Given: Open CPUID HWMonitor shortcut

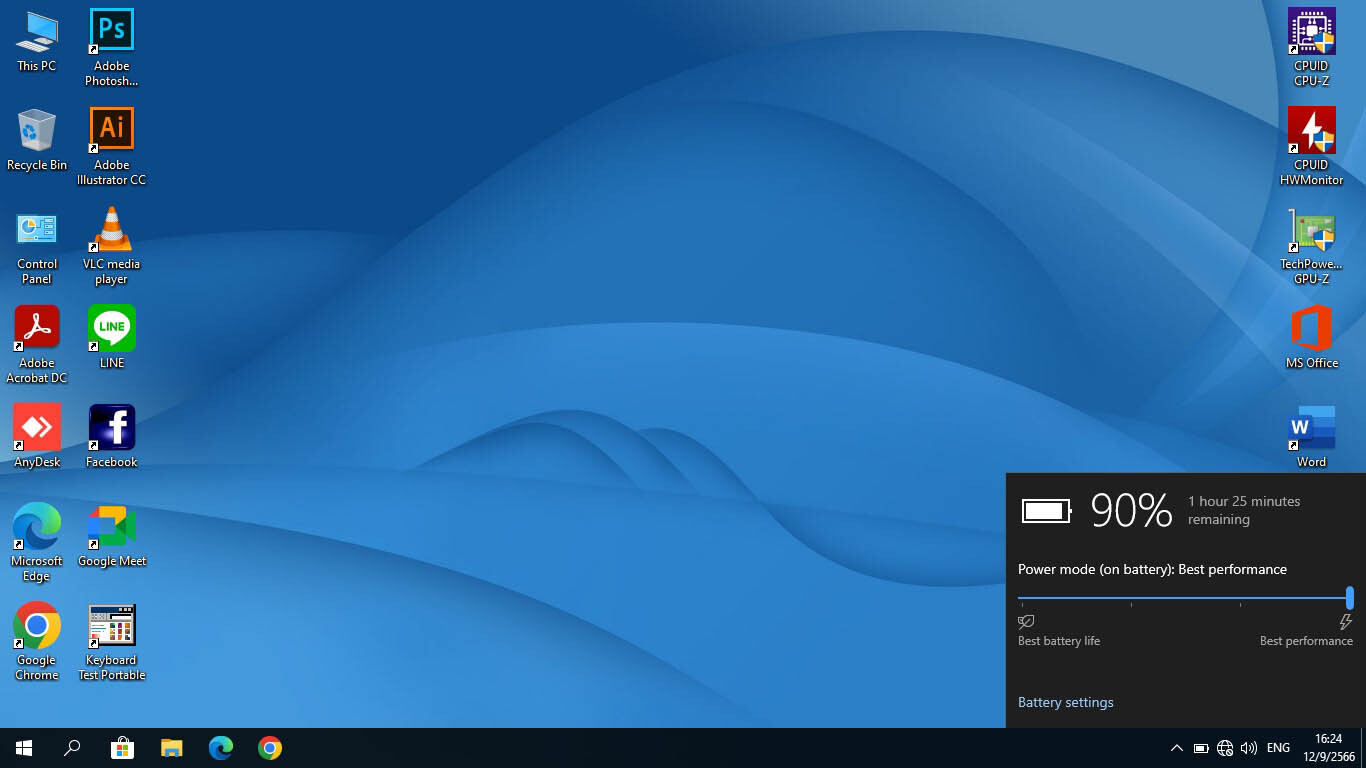Looking at the screenshot, I should [x=1311, y=146].
